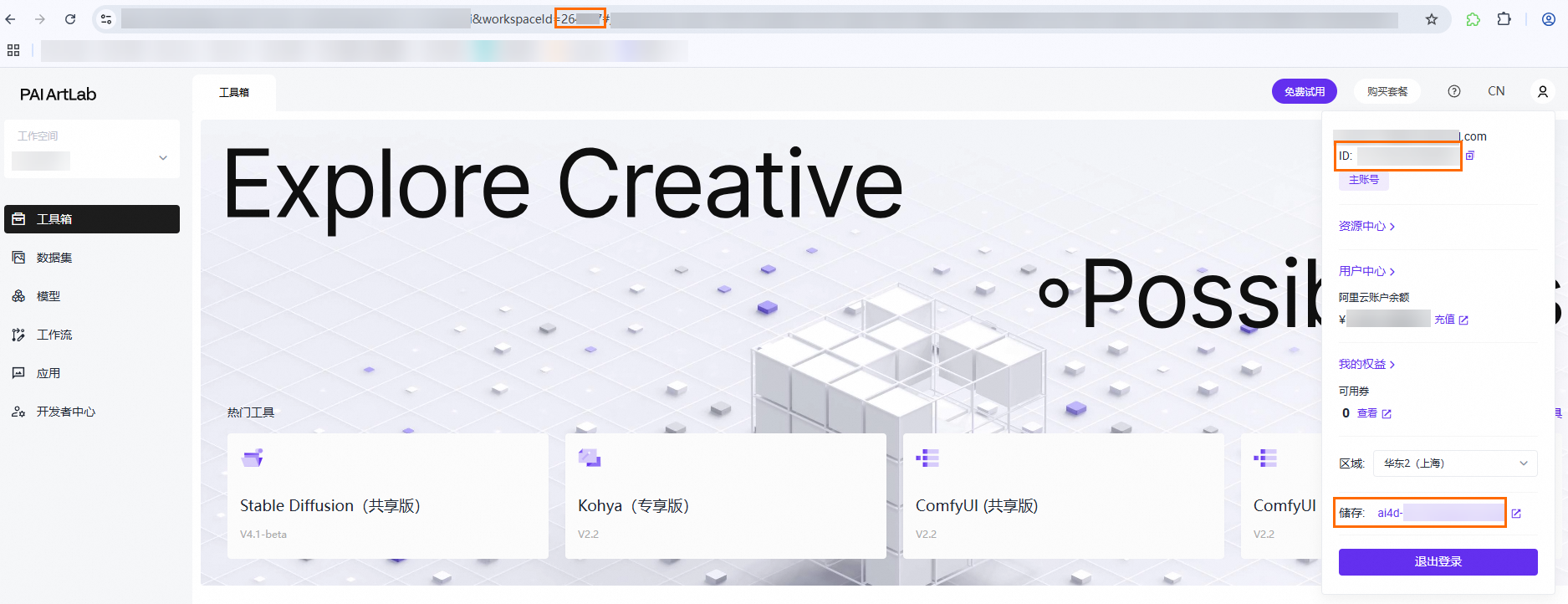Screen dimensions: 1568x604
Task: Open 模型 in the sidebar
Action: click(x=92, y=296)
